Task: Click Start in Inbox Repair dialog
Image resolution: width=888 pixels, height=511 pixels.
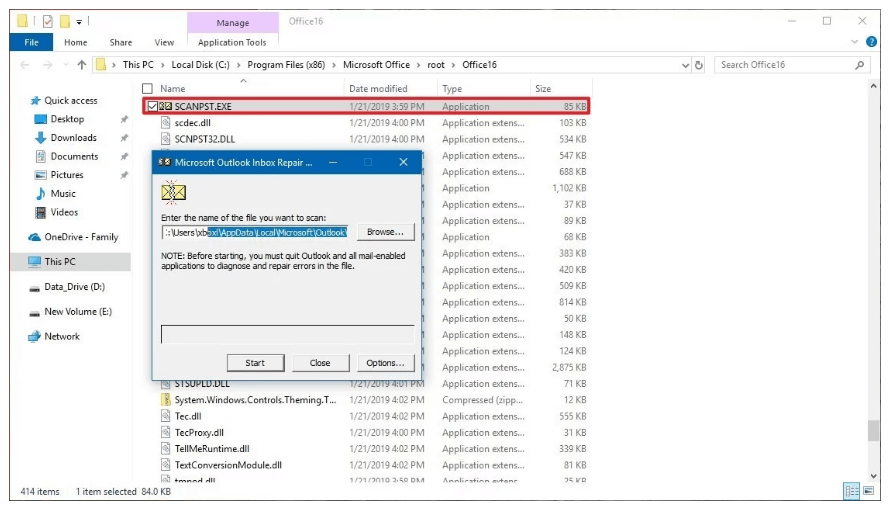Action: coord(255,363)
